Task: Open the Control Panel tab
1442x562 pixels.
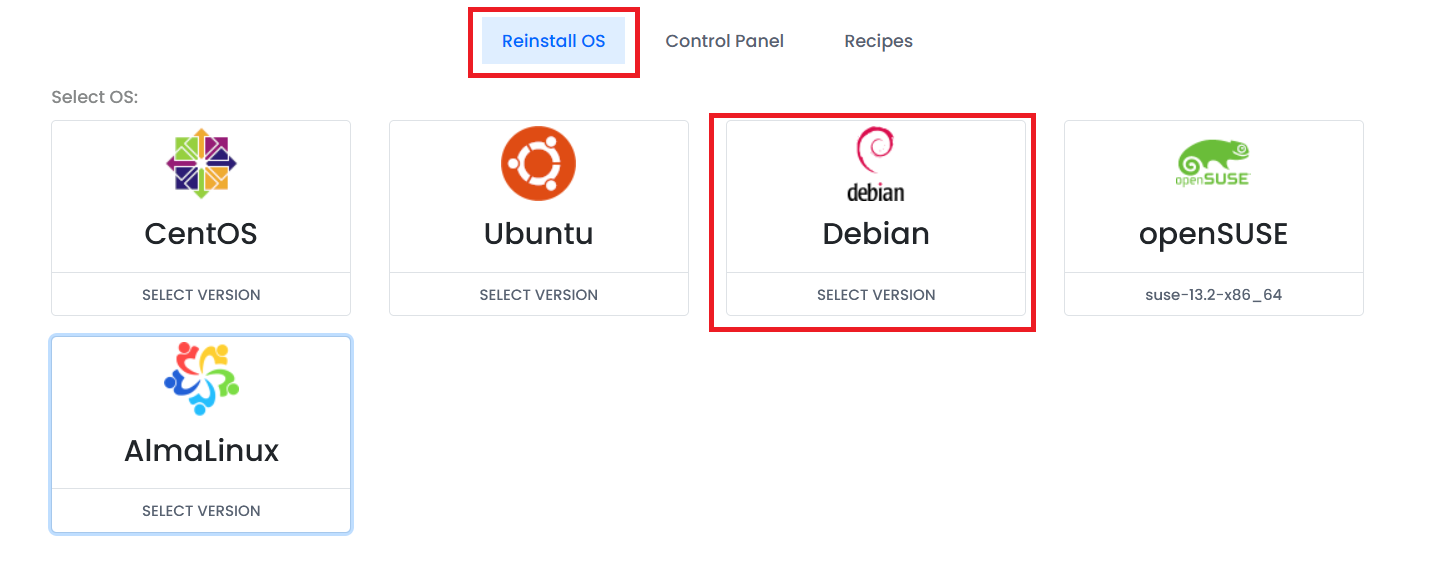Action: click(725, 41)
